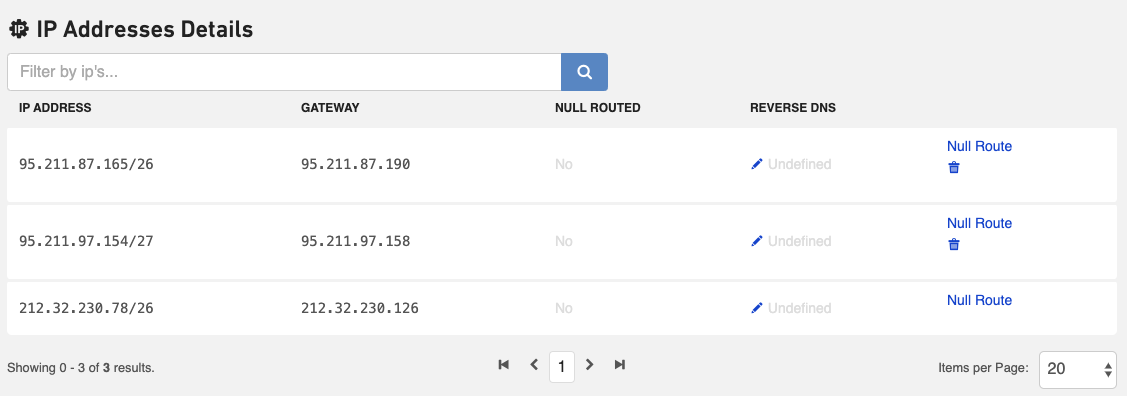Delete IP 95.211.97.154/27 with trash icon
Viewport: 1127px width, 396px height.
[954, 244]
